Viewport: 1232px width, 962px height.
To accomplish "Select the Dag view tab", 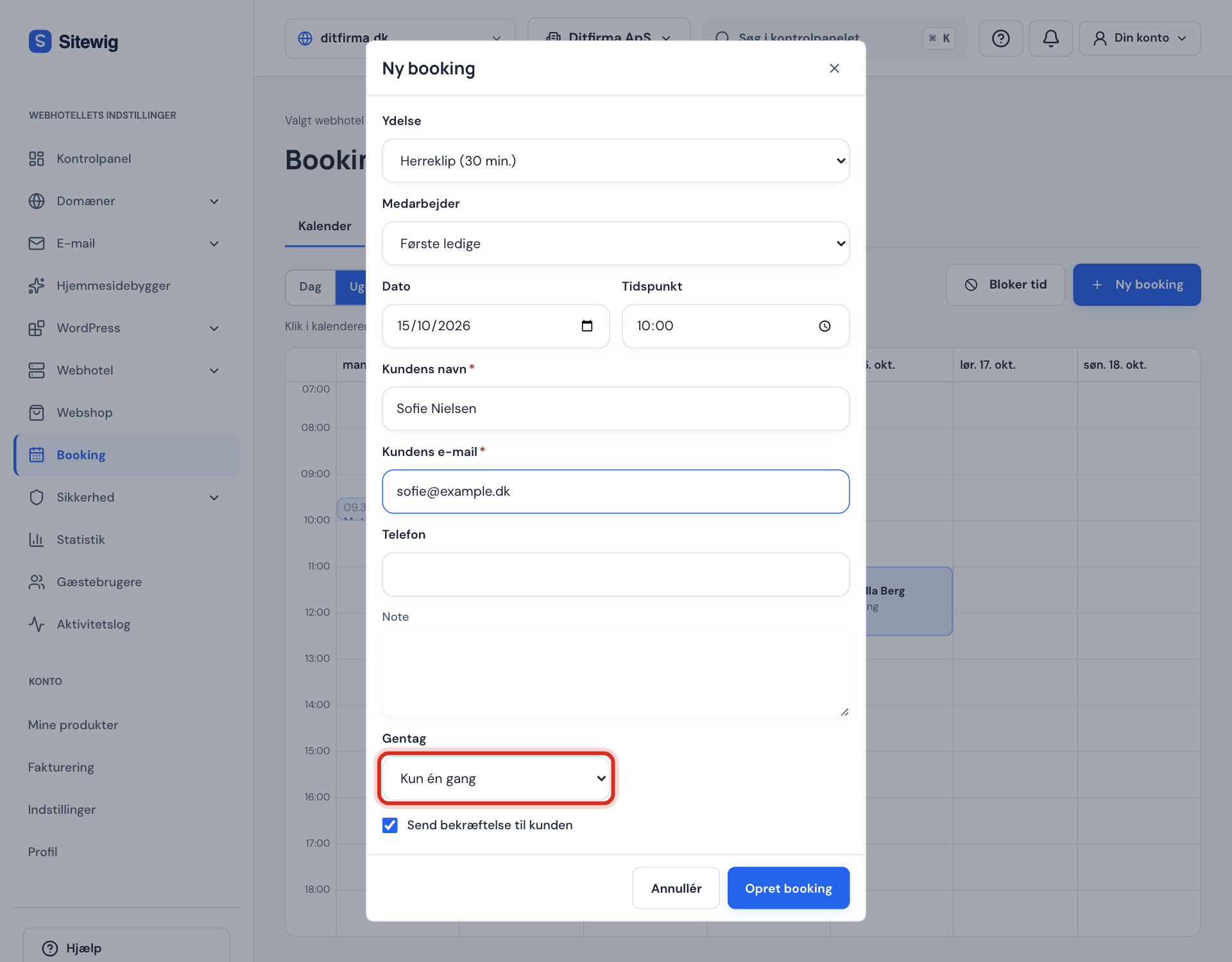I will 310,287.
